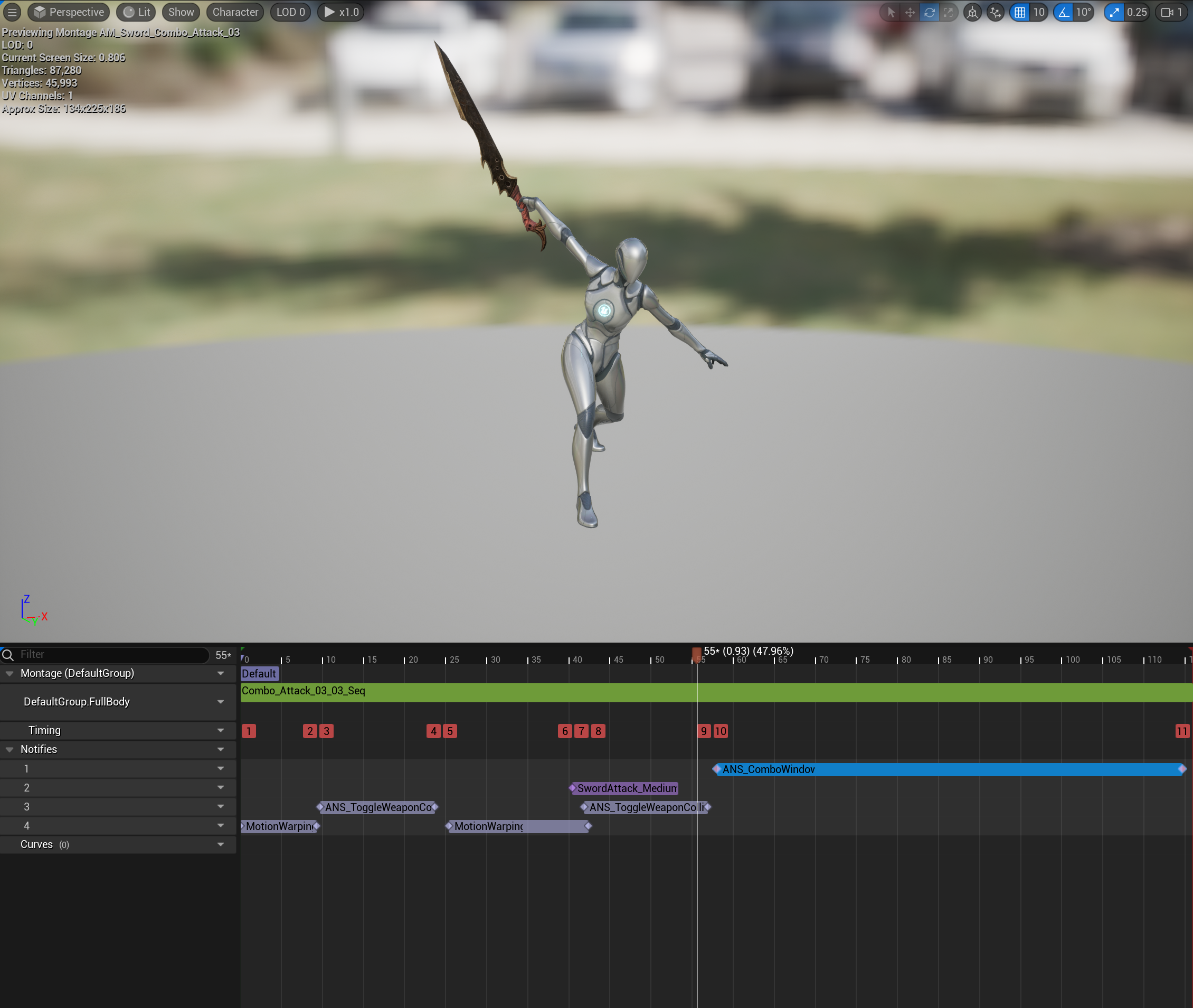1193x1008 pixels.
Task: Click the coordinate system cube icon
Action: pos(972,12)
